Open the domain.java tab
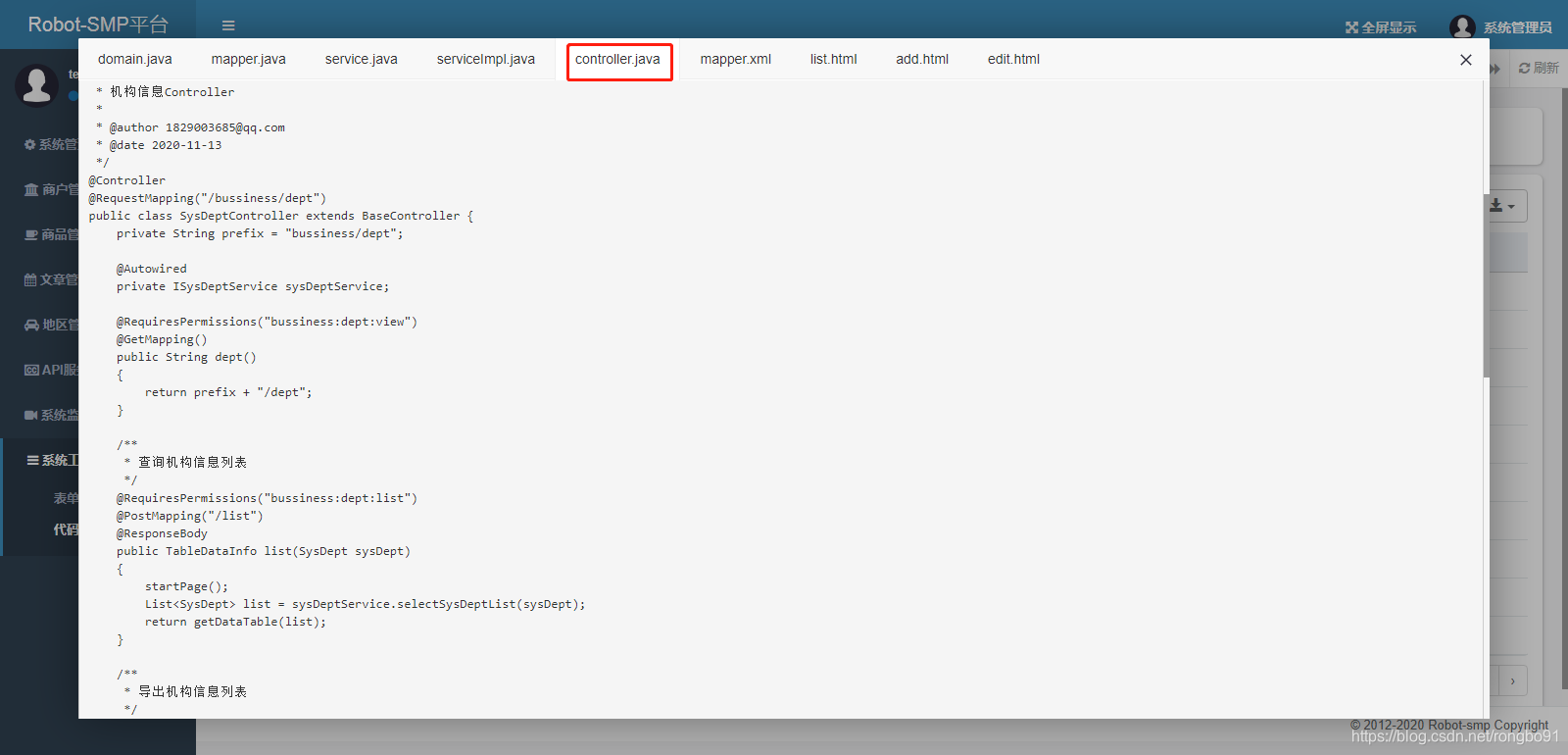This screenshot has width=1568, height=755. pos(134,59)
